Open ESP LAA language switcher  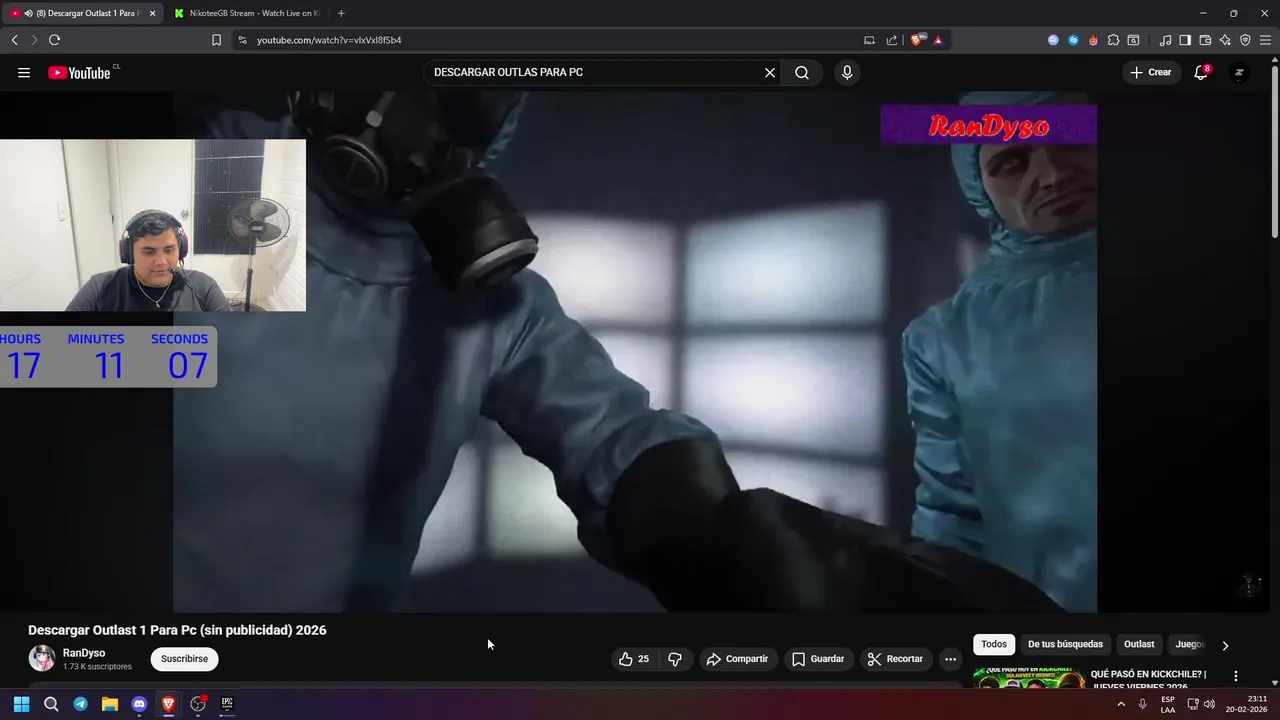click(1168, 704)
